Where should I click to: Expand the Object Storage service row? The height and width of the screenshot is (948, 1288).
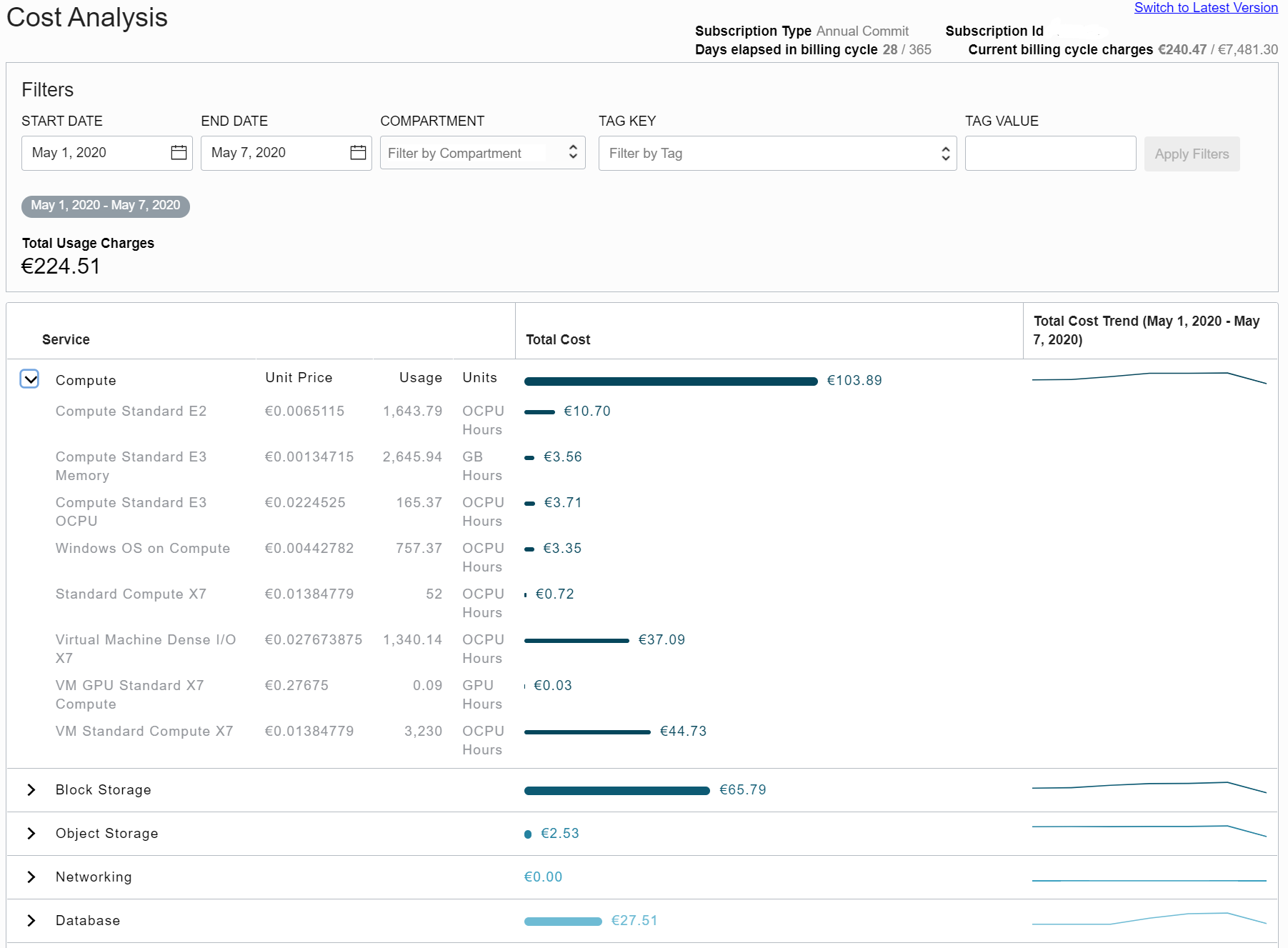31,833
